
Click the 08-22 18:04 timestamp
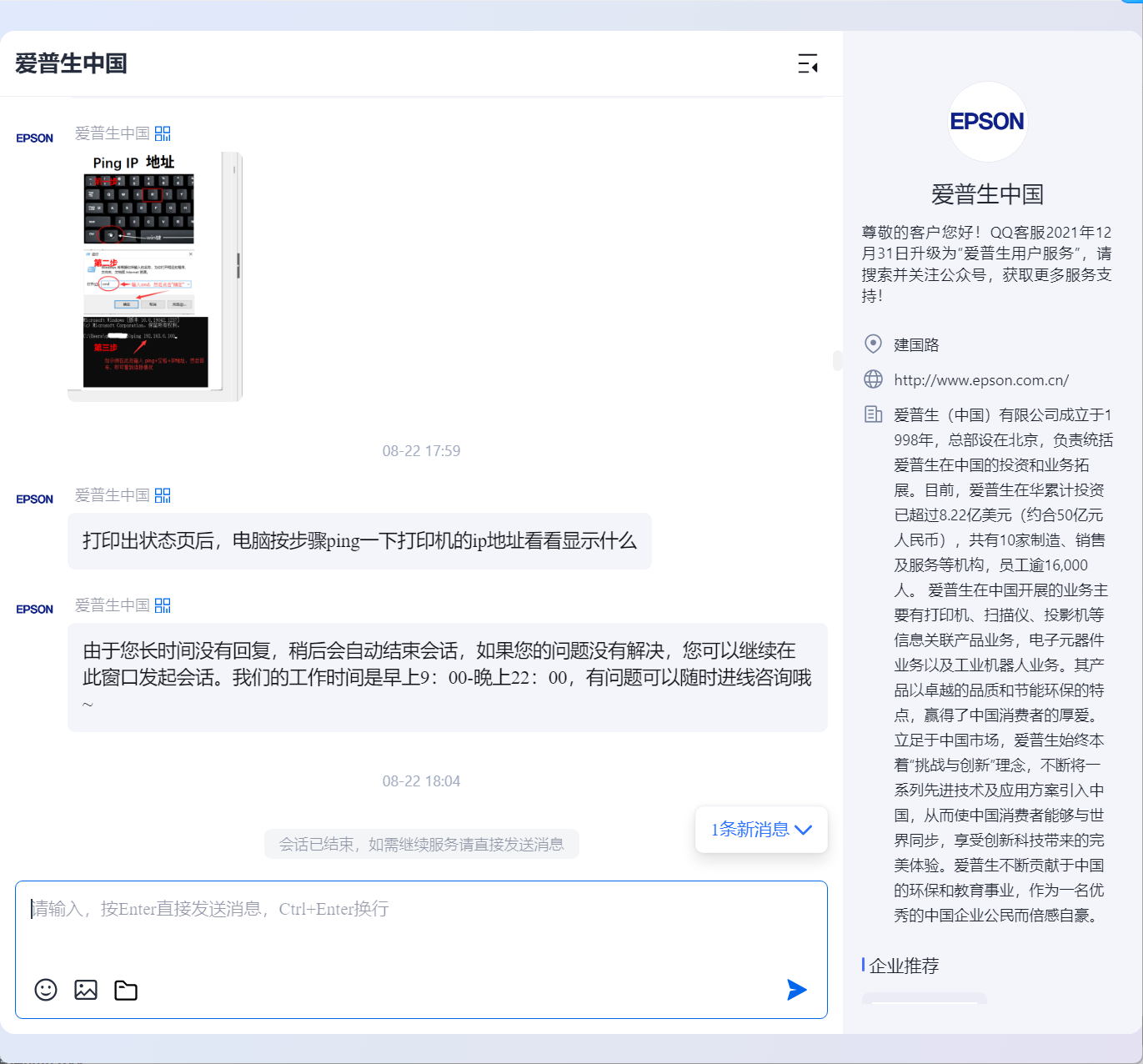tap(421, 781)
